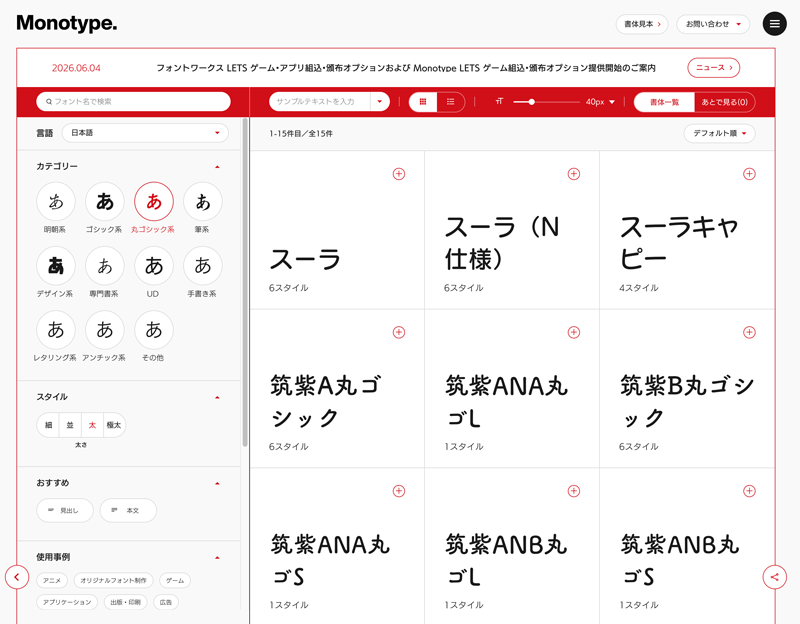
Task: Click the フォント名で検索 search field
Action: tap(133, 102)
